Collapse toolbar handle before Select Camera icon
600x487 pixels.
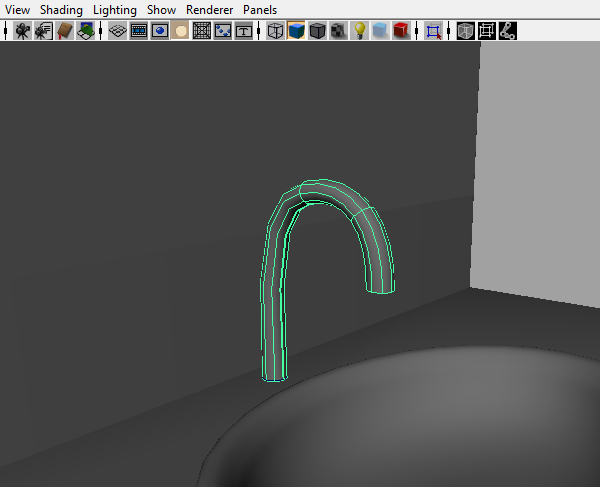[5, 31]
